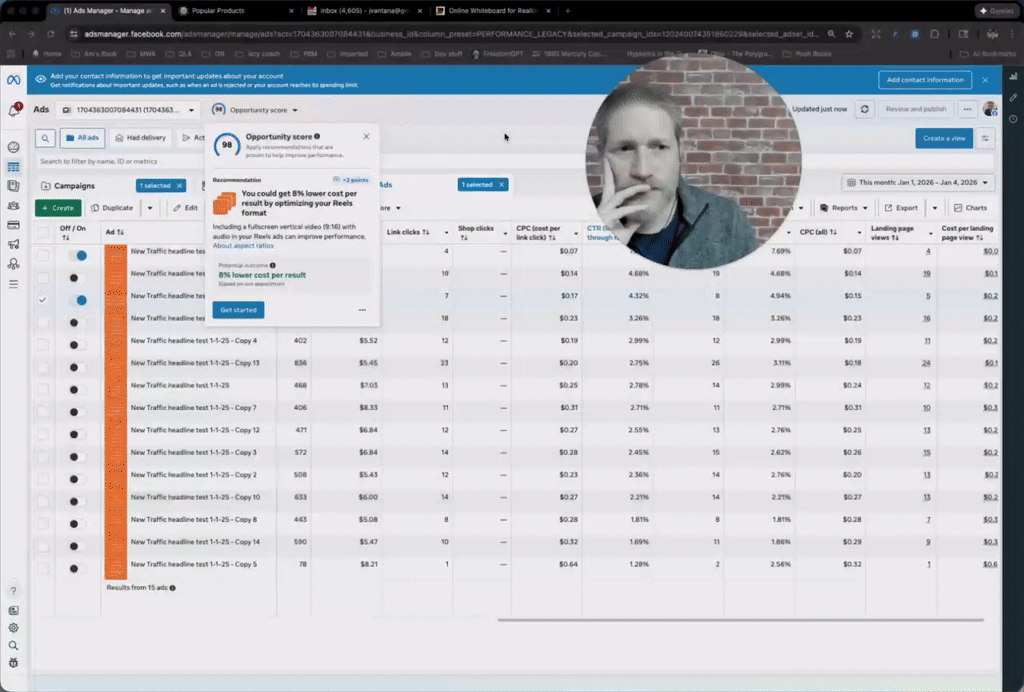Open the profile avatar in the top right
Screen dimensions: 1024x692
[x=990, y=109]
